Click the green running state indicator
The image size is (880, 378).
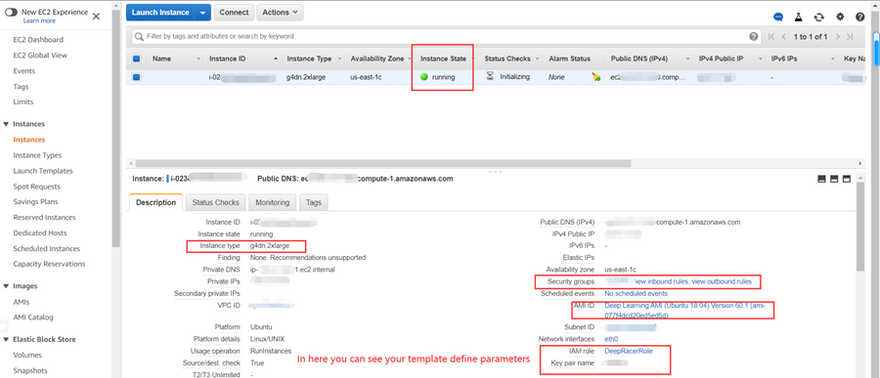(424, 77)
